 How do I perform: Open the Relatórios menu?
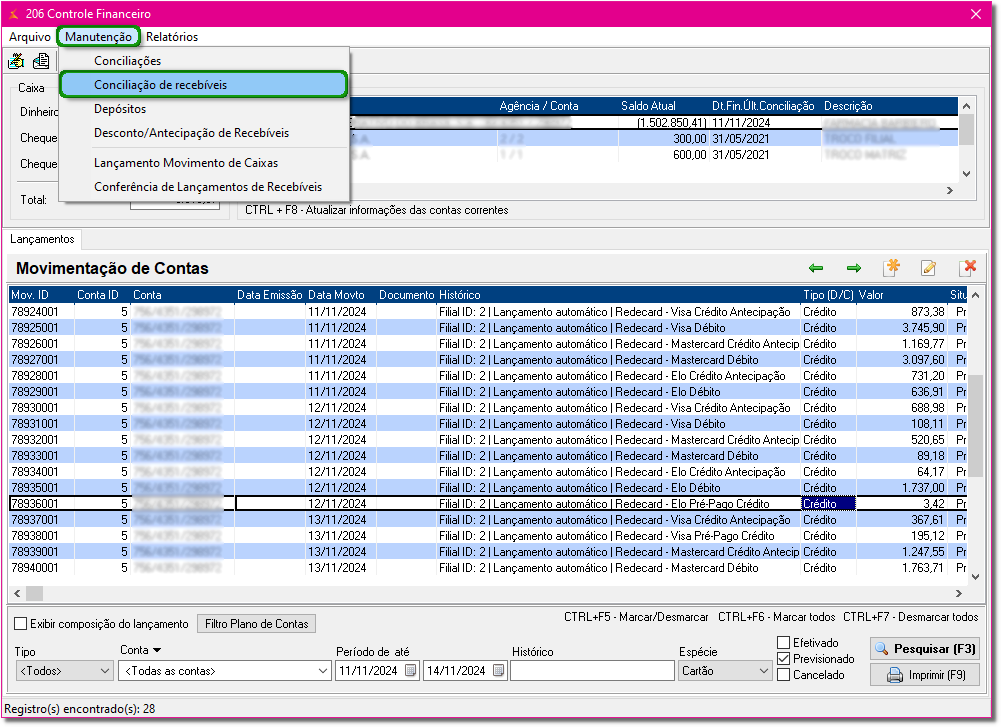coord(172,37)
